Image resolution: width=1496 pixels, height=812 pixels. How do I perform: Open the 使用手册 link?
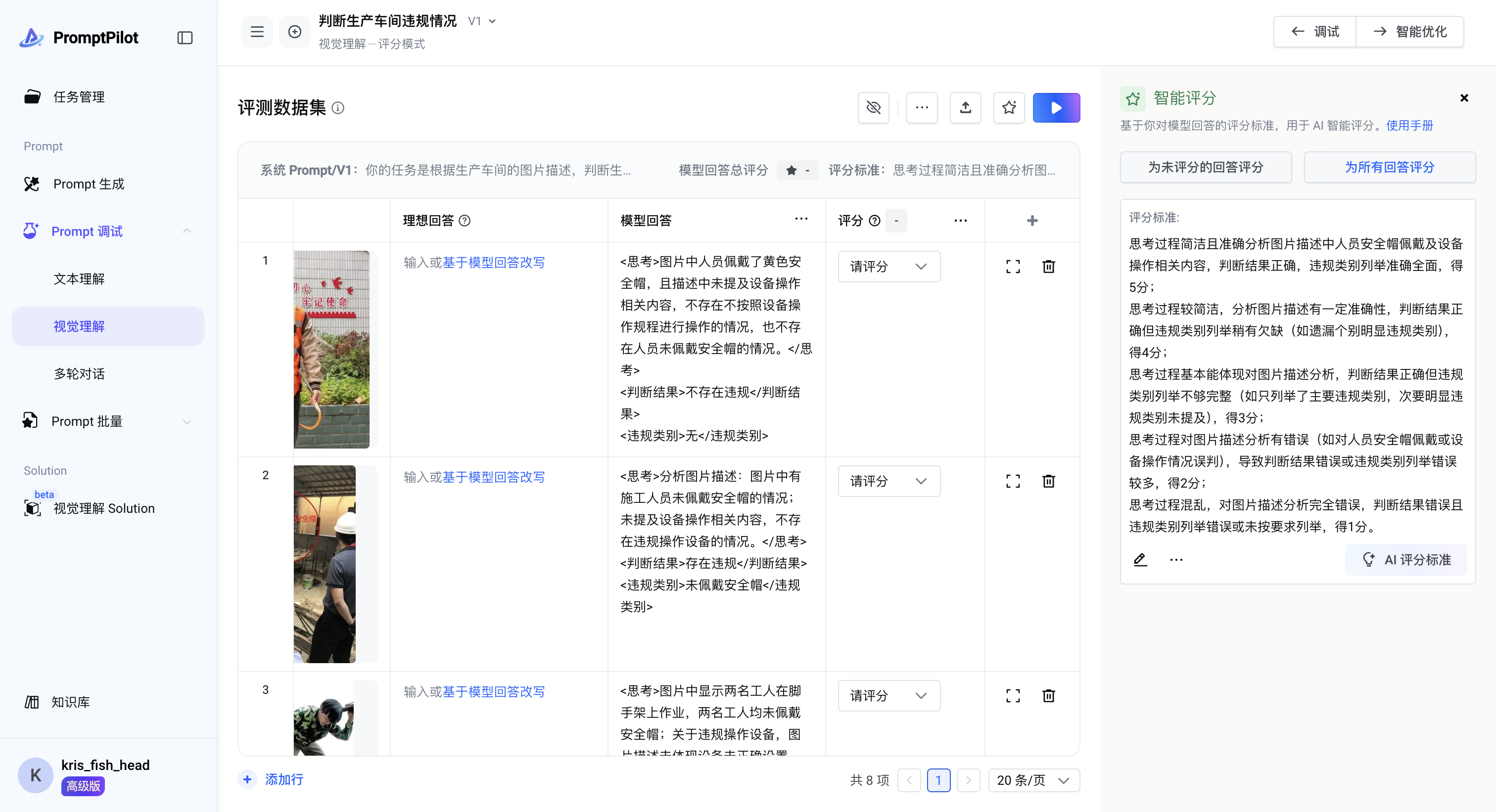point(1409,126)
